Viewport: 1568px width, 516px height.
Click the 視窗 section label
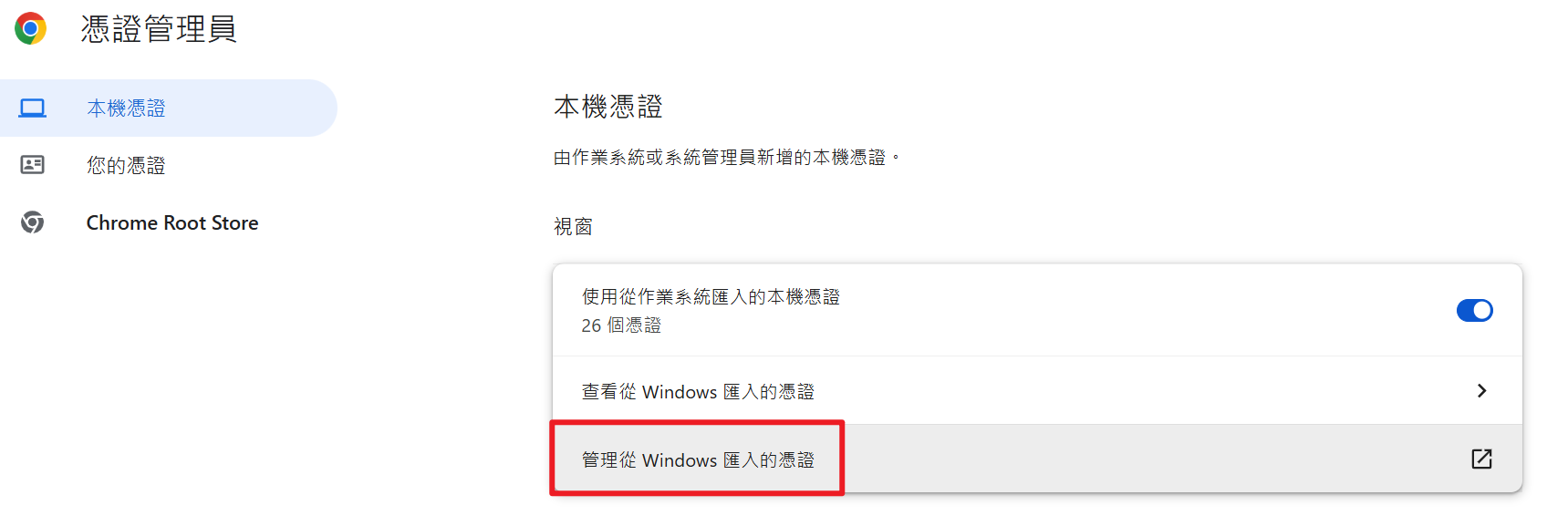tap(573, 226)
